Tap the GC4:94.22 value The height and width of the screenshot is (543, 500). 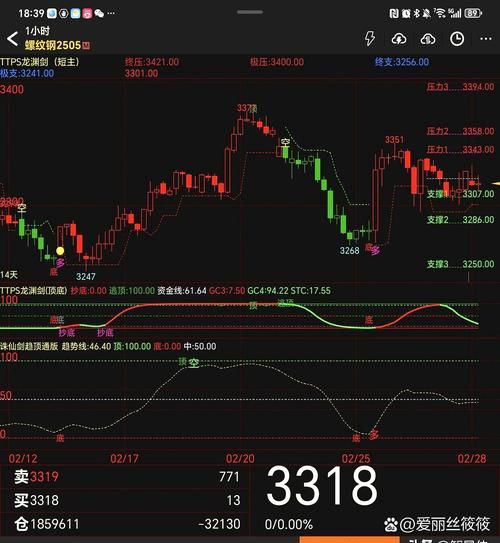tap(268, 291)
